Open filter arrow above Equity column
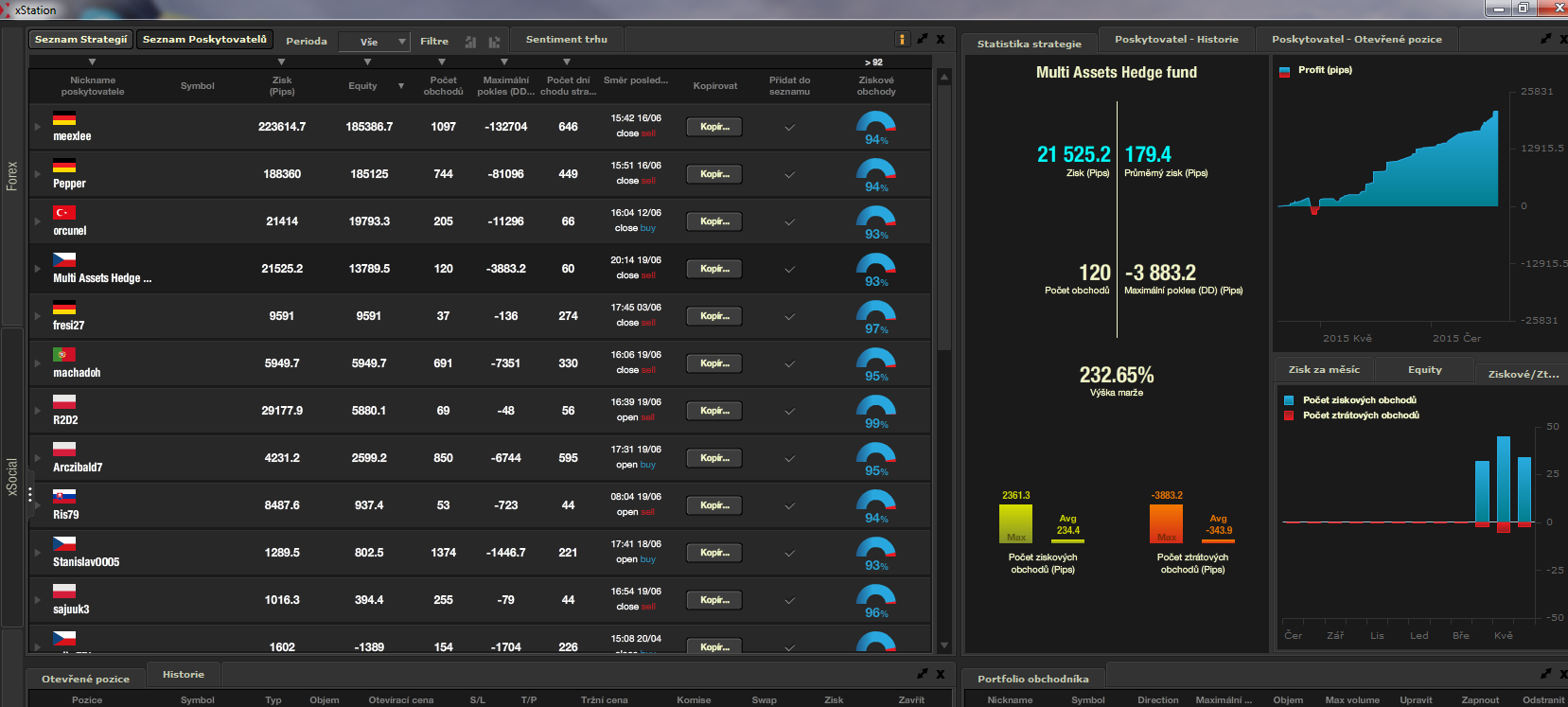 (x=367, y=62)
